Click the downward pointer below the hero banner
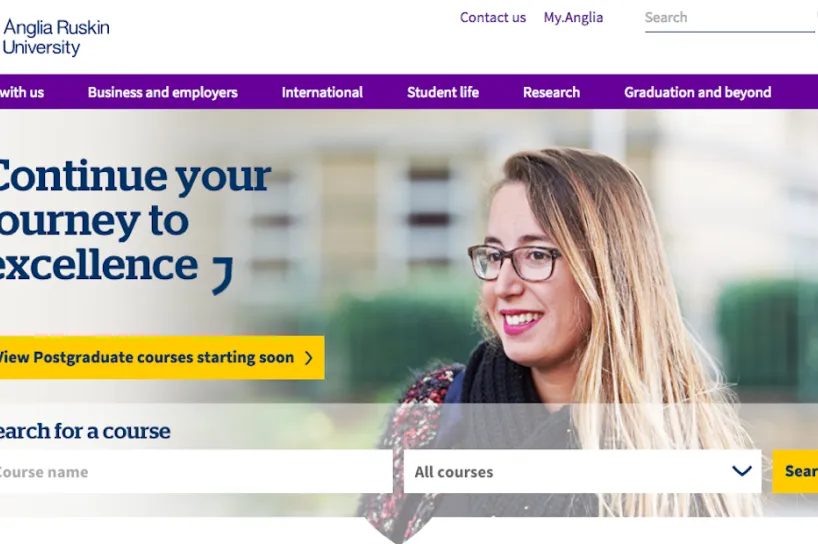818x544 pixels. pyautogui.click(x=399, y=529)
